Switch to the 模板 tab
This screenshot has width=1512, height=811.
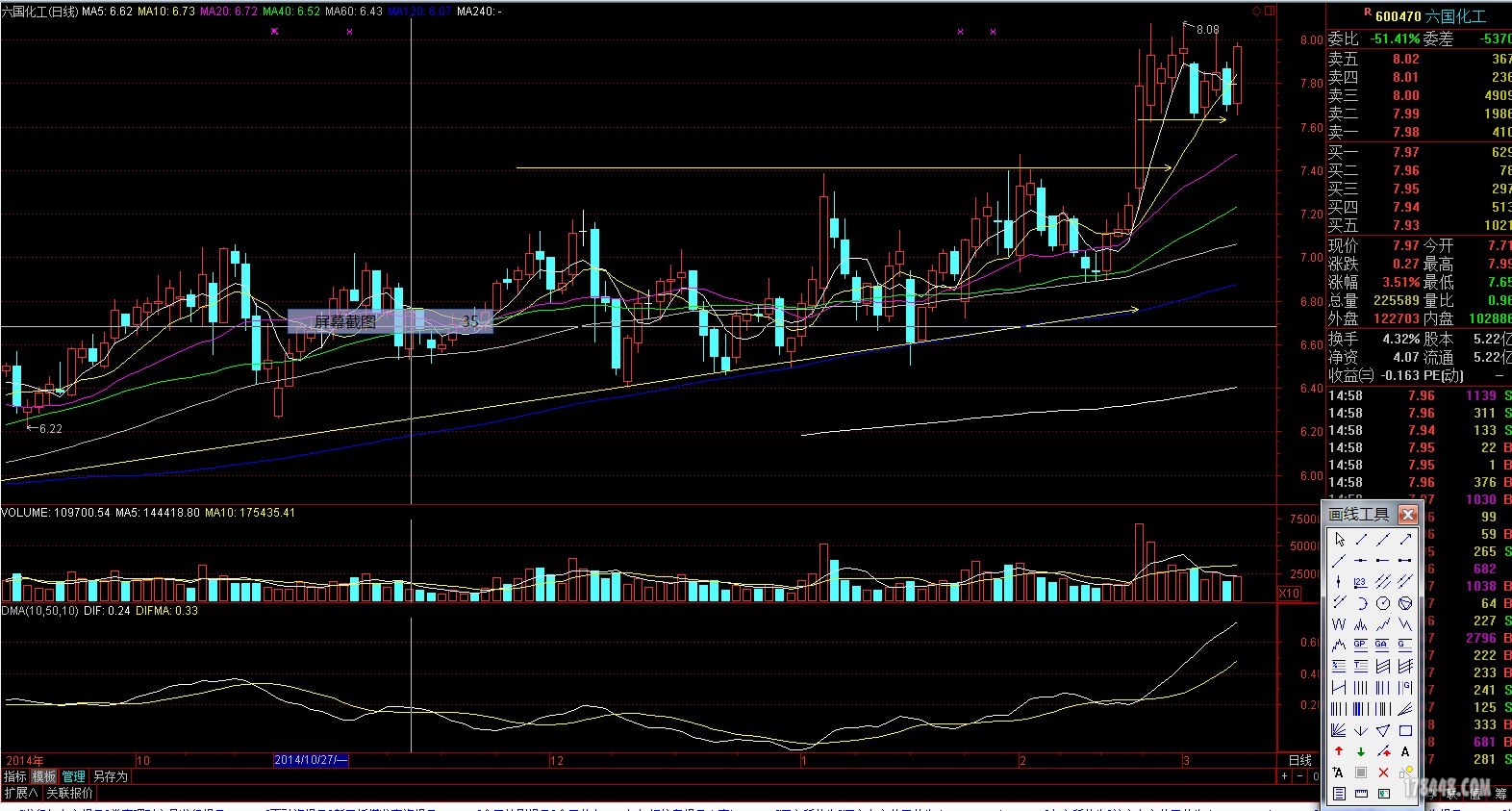[x=44, y=776]
